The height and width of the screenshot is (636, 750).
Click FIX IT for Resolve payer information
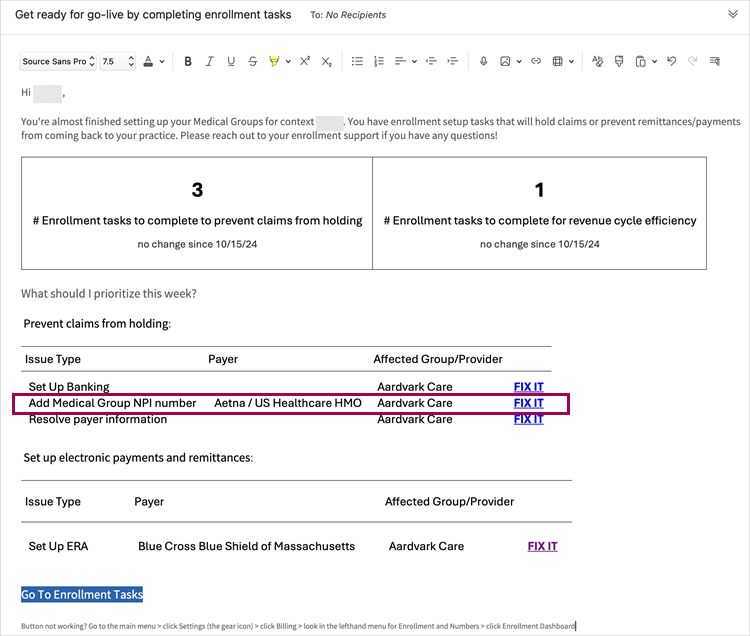[529, 419]
